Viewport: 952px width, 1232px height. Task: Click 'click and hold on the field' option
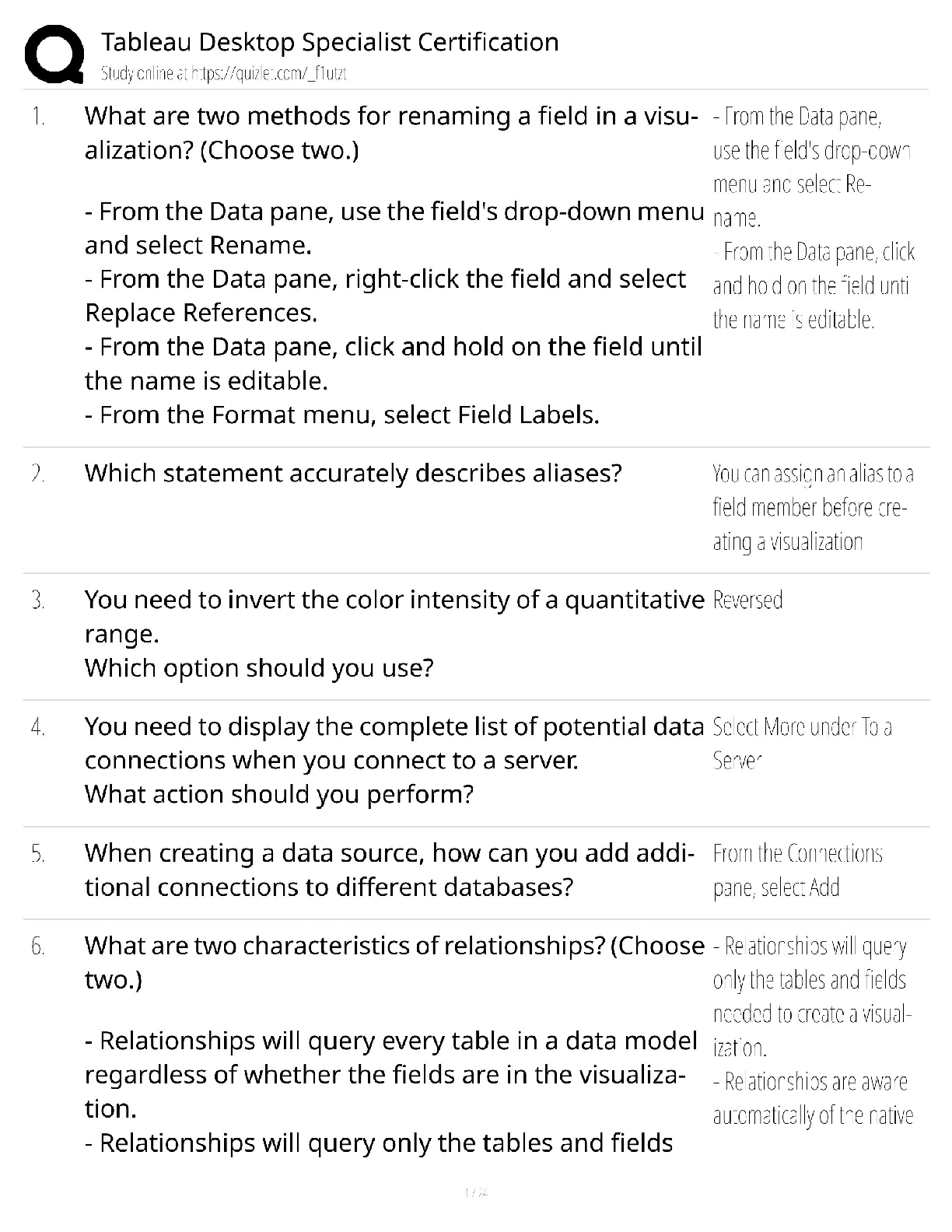tap(394, 363)
